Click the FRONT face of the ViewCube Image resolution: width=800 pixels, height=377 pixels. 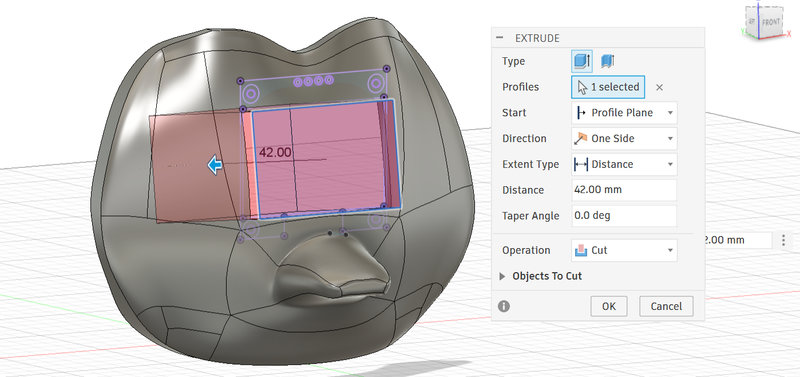coord(771,23)
